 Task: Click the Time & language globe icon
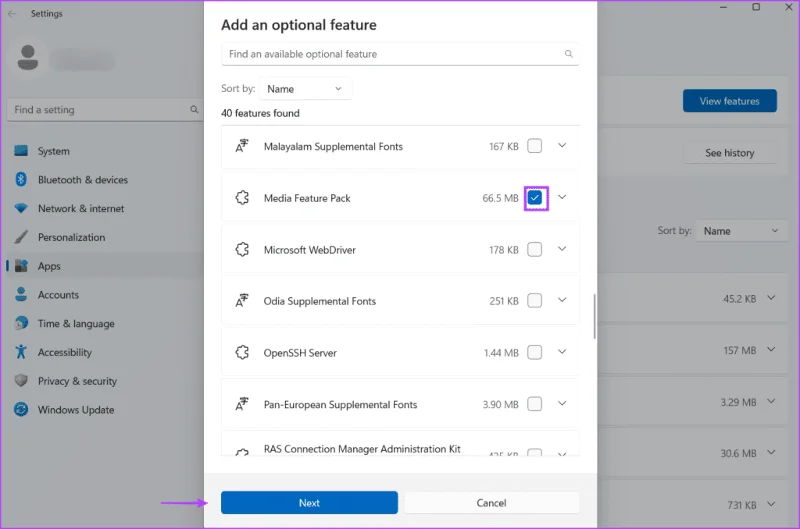click(21, 323)
